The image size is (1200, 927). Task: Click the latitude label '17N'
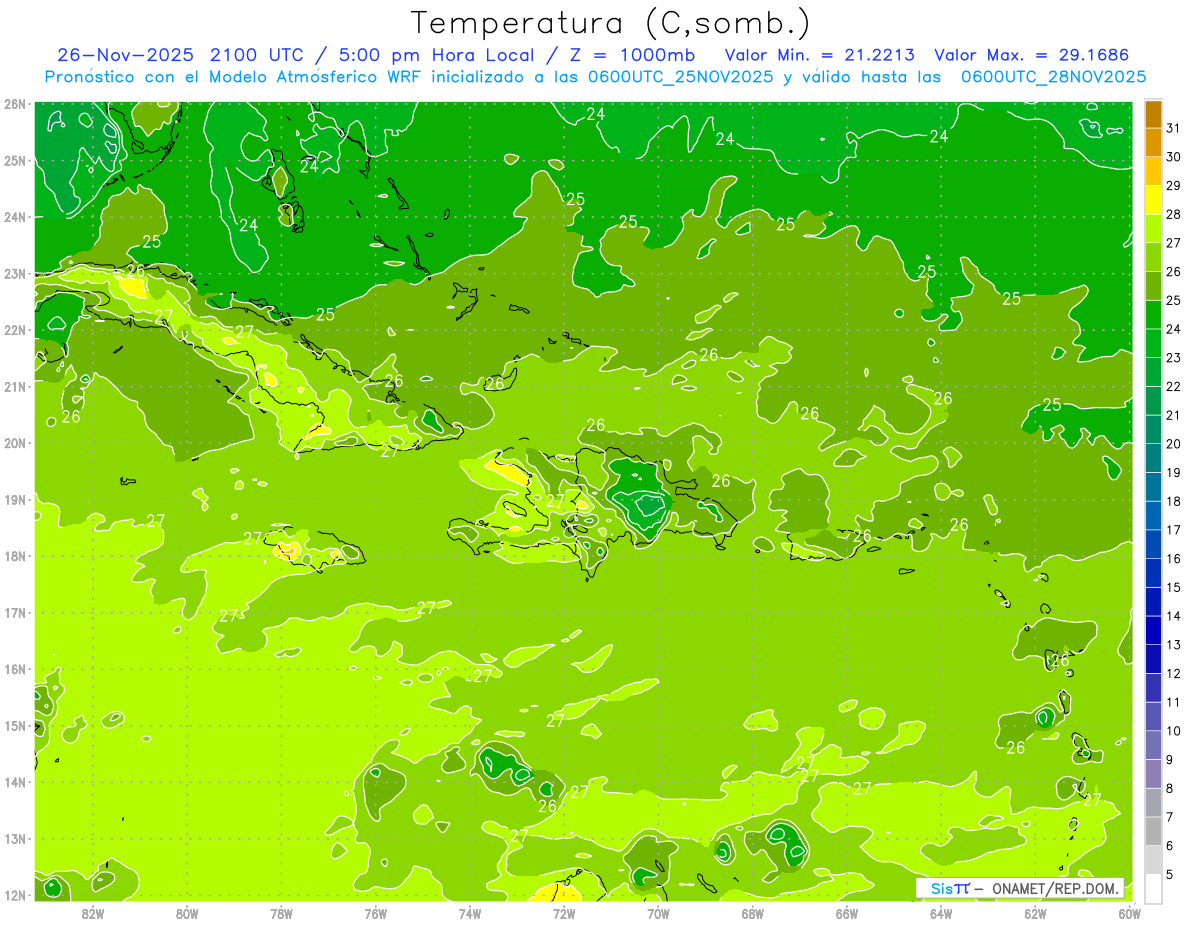tap(15, 612)
